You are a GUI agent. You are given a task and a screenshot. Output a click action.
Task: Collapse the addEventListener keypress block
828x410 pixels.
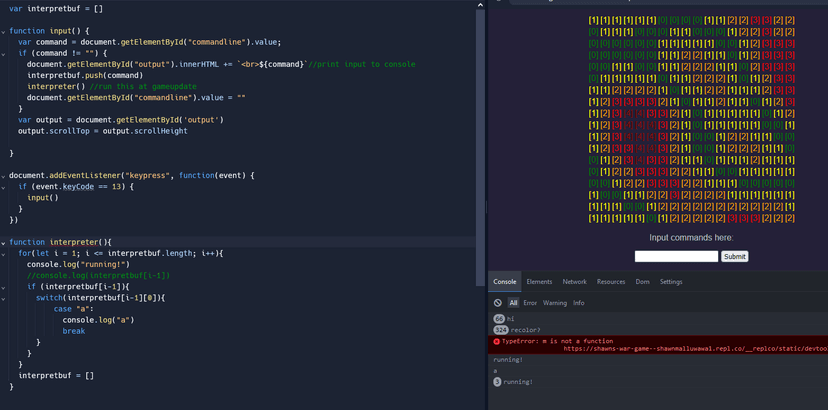pos(4,176)
